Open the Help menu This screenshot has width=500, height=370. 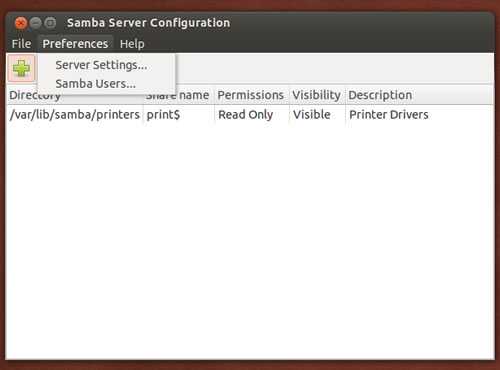click(x=132, y=44)
